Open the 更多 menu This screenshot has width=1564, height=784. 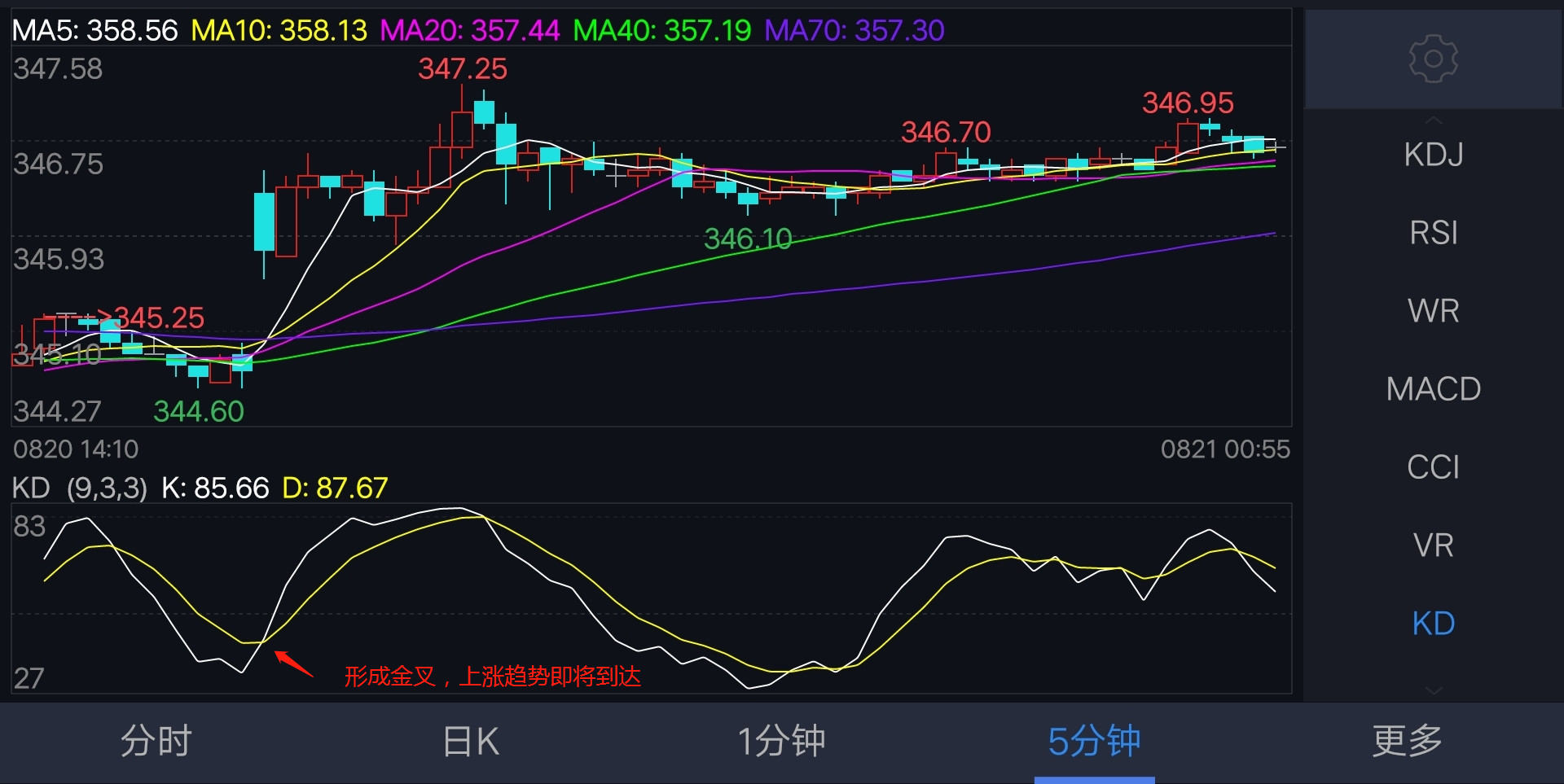point(1406,742)
